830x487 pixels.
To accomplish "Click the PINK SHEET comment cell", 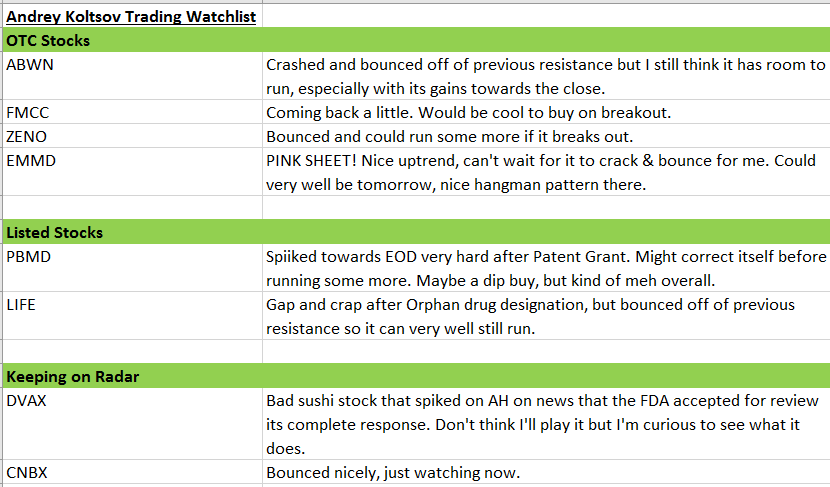I will (x=545, y=172).
